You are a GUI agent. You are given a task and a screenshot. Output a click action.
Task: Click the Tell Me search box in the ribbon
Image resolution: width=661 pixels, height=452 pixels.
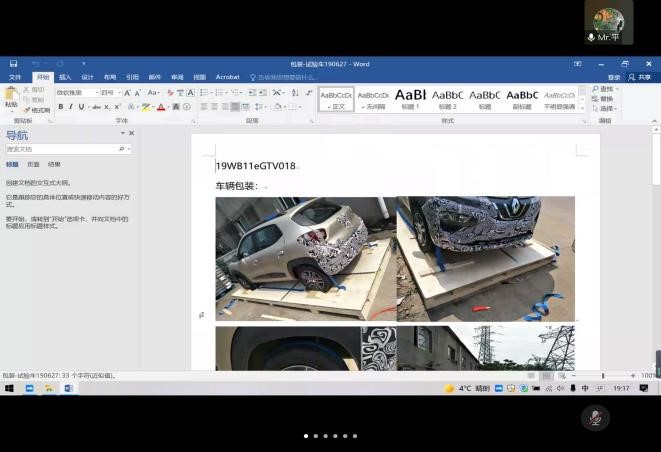pyautogui.click(x=283, y=78)
